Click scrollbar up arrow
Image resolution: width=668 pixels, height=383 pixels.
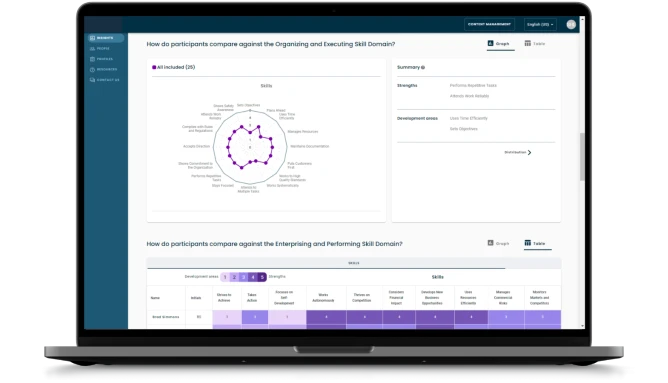pyautogui.click(x=582, y=19)
